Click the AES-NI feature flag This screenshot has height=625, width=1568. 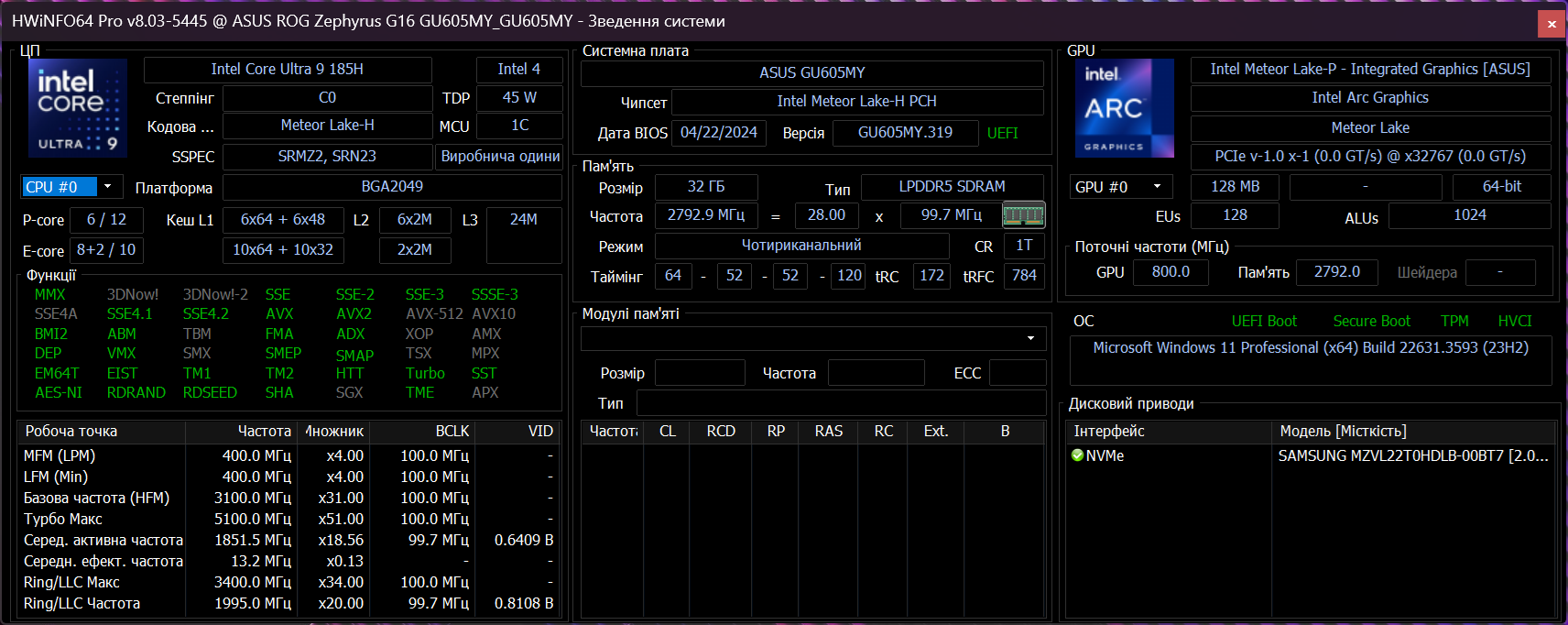[x=59, y=393]
